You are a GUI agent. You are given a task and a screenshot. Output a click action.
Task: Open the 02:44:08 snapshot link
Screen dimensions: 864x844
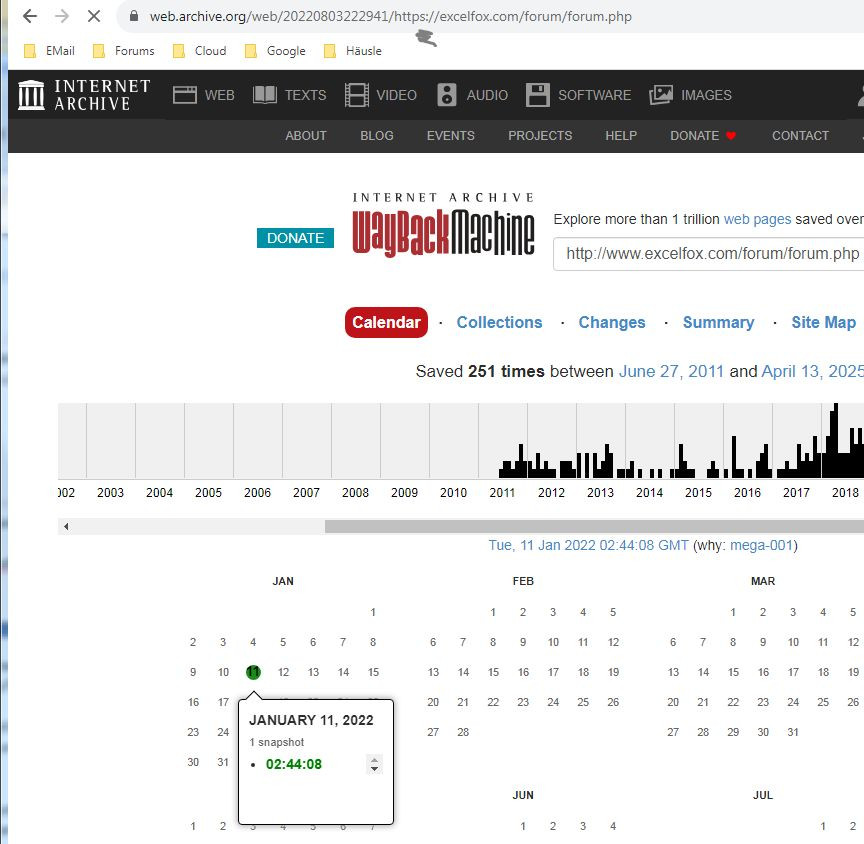(294, 764)
